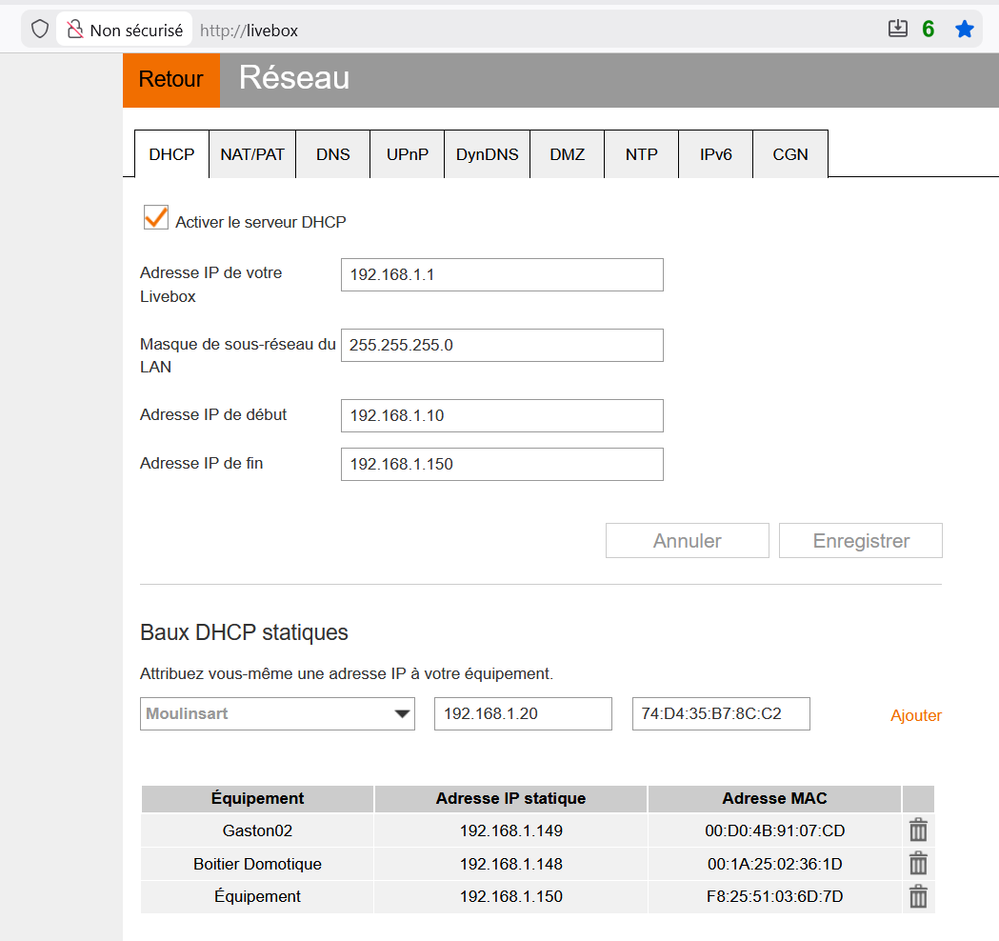This screenshot has width=999, height=941.
Task: Uncheck Activer le serveur DHCP
Action: click(156, 219)
